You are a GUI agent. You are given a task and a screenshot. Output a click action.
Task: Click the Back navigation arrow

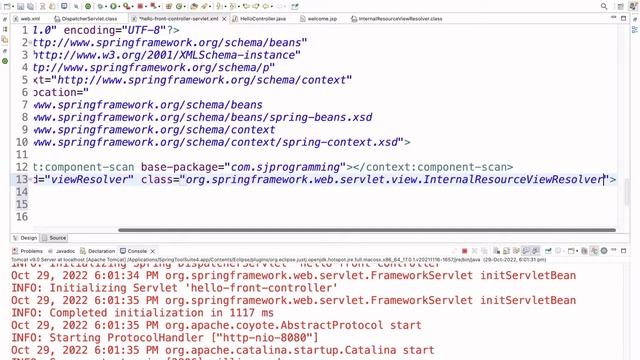click(x=266, y=7)
